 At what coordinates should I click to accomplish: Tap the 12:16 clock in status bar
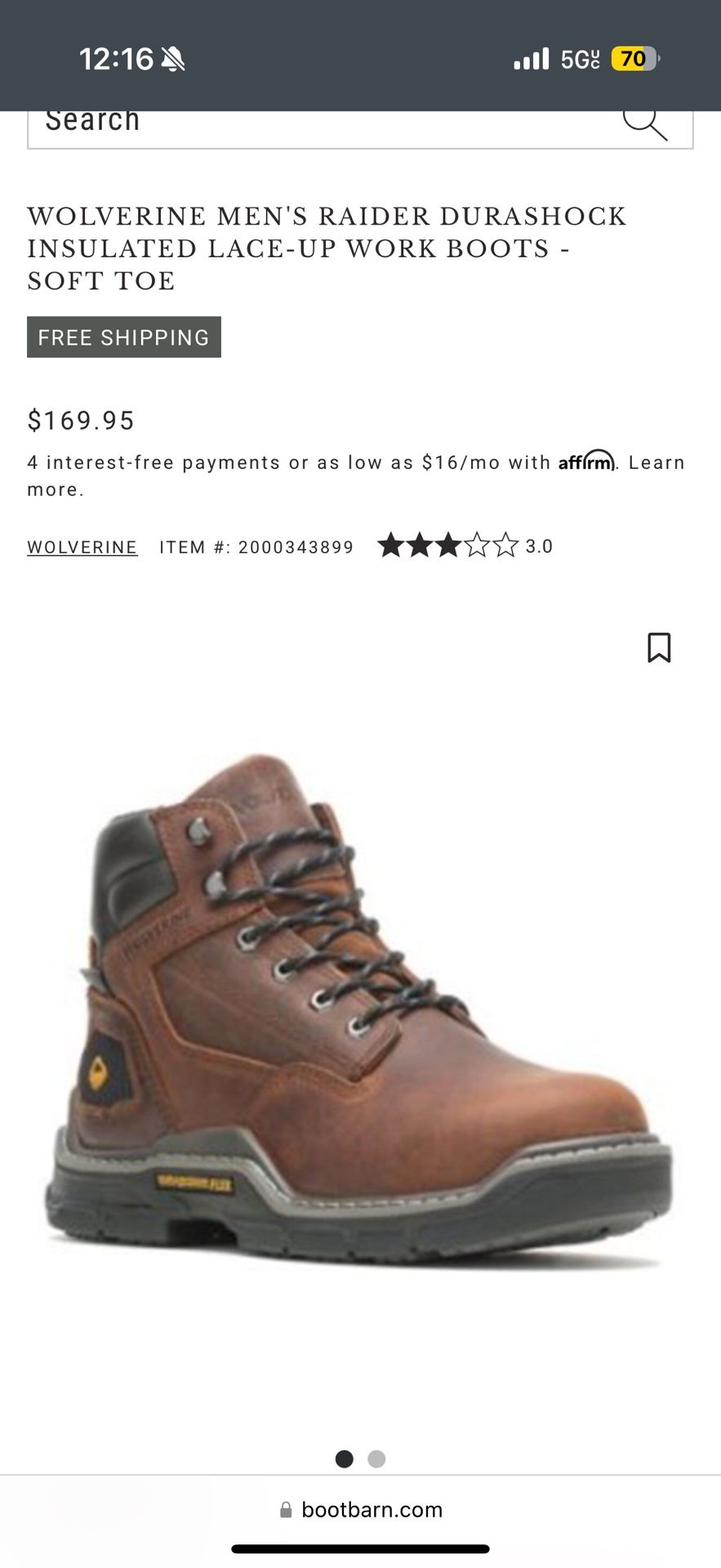point(116,59)
